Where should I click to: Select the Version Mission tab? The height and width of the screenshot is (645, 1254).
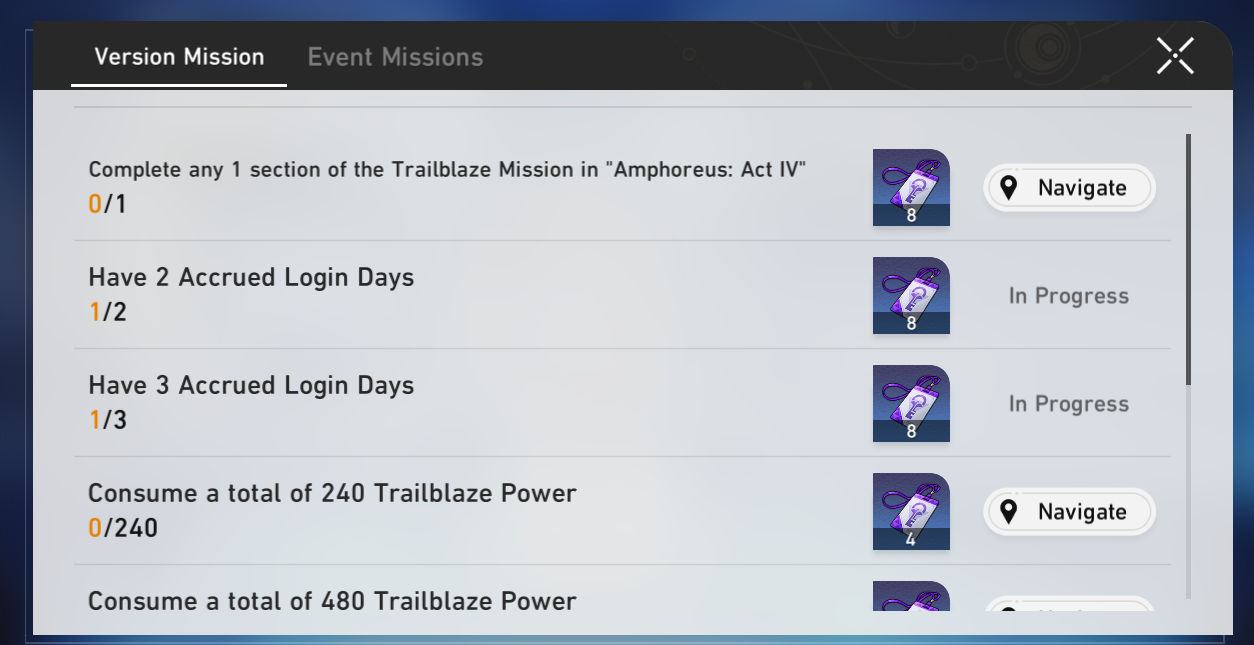179,57
